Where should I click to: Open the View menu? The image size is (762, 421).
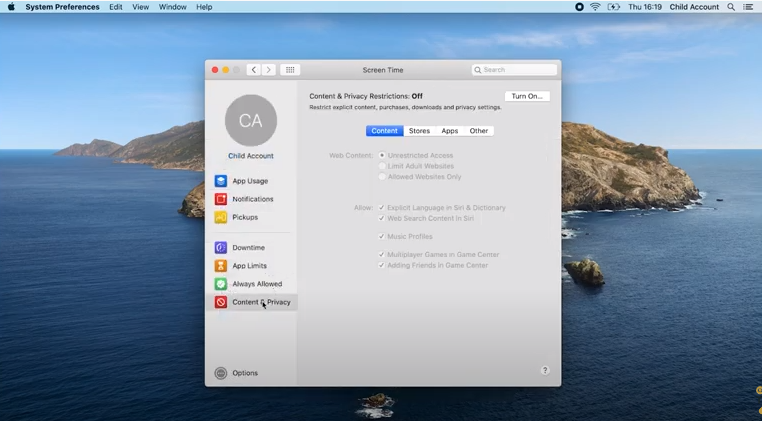click(x=140, y=7)
